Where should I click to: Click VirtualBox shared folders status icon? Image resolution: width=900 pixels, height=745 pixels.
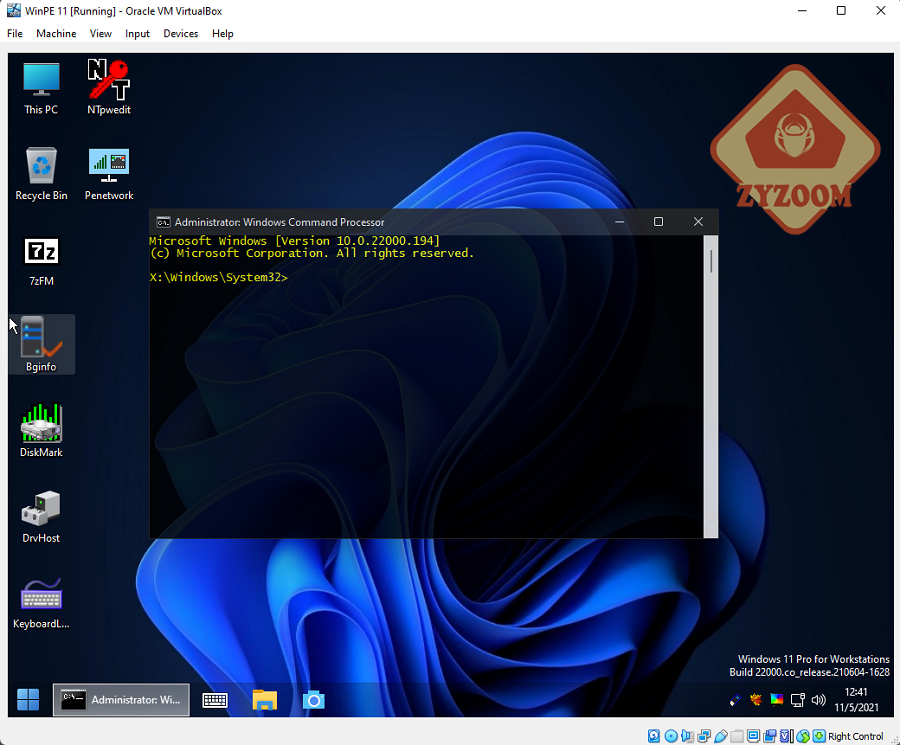pos(737,736)
